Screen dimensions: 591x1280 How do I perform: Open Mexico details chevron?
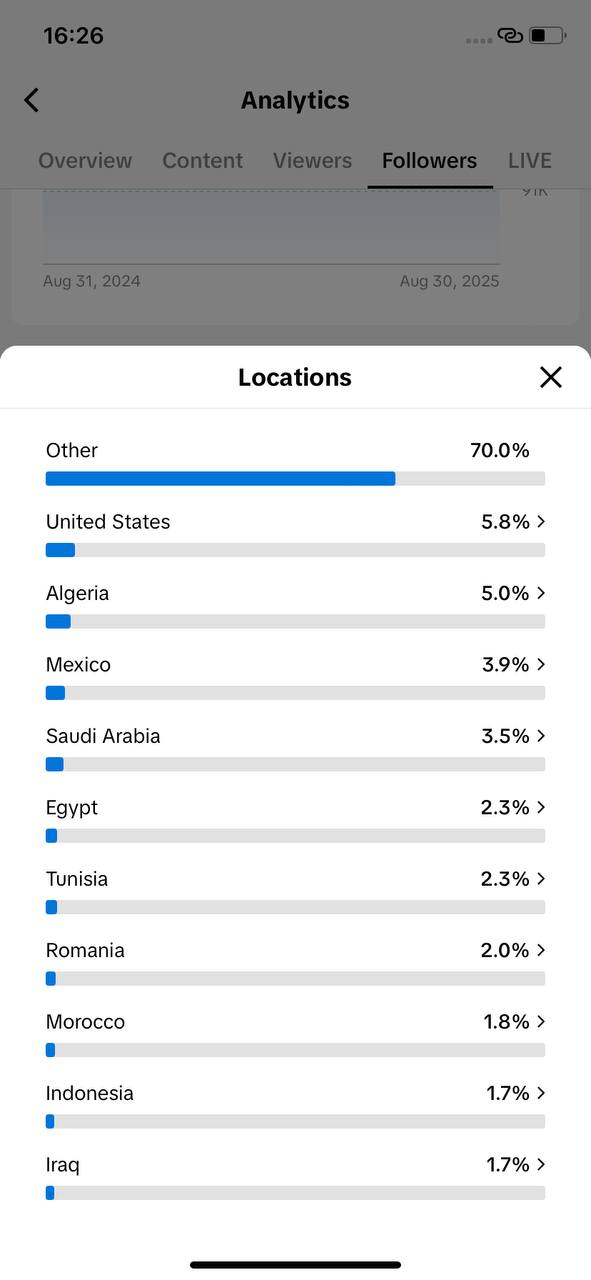point(541,664)
